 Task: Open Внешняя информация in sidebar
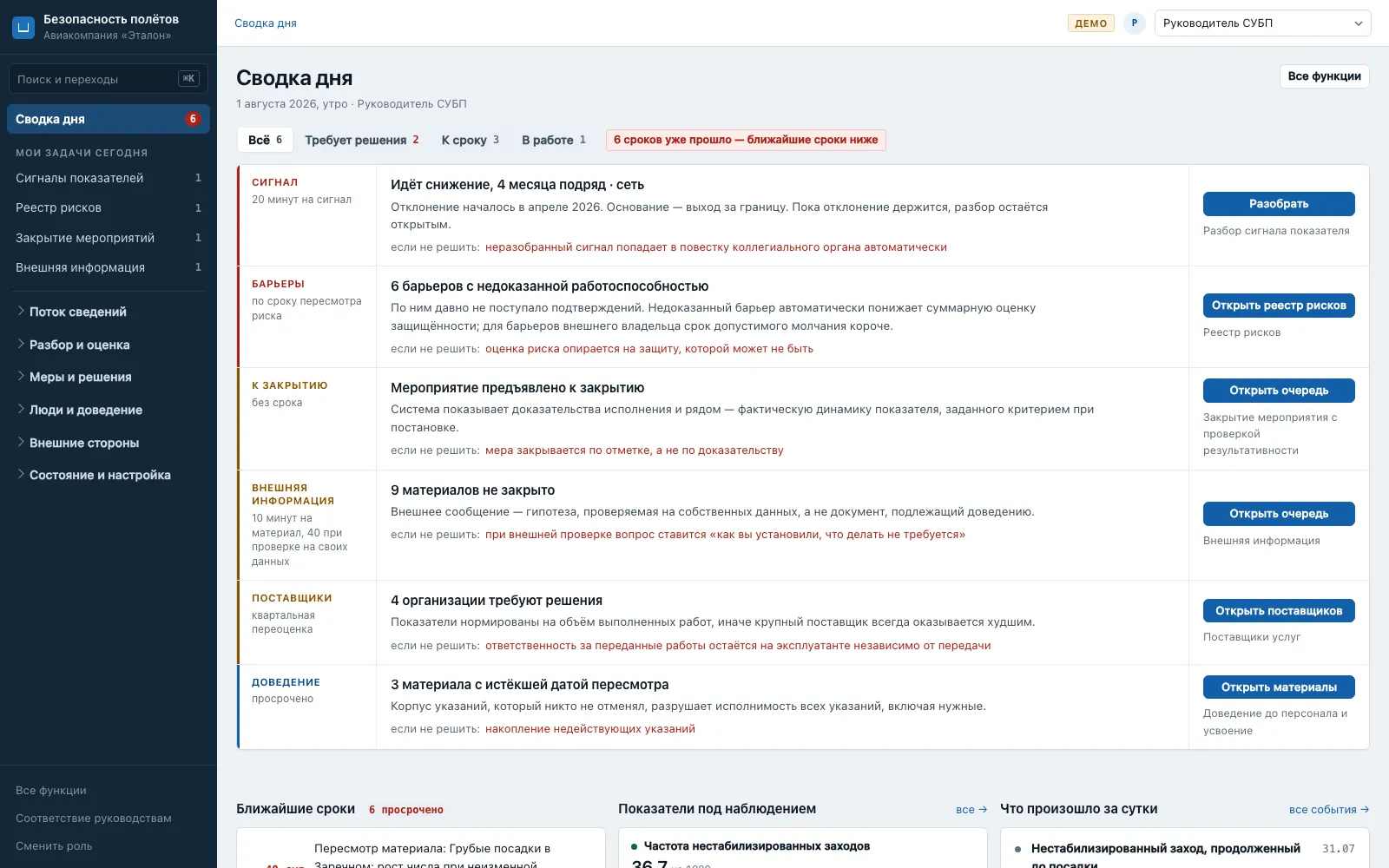click(x=109, y=267)
